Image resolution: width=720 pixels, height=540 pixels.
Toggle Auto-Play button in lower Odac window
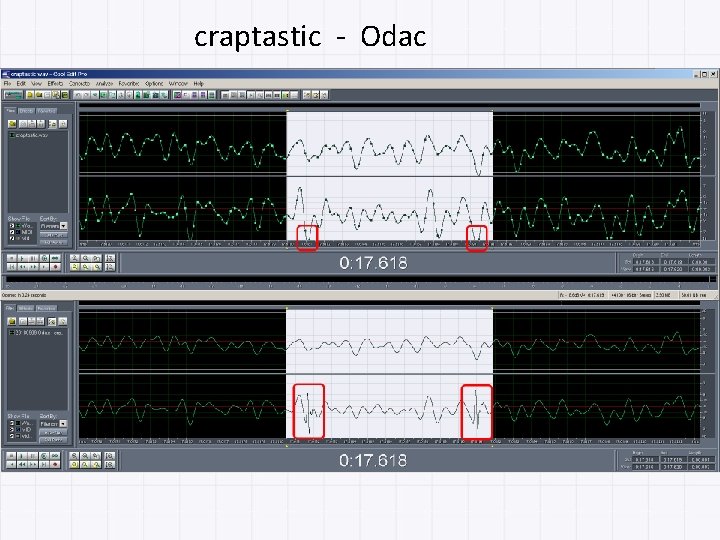pos(54,433)
